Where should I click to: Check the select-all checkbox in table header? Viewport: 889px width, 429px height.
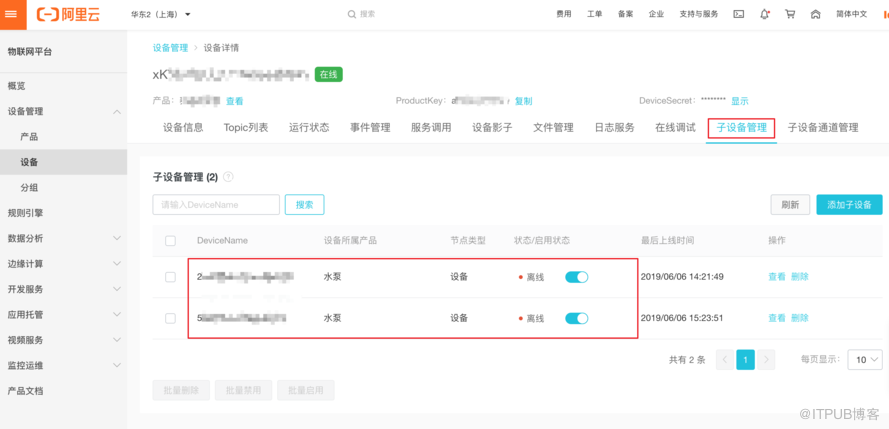pyautogui.click(x=170, y=241)
